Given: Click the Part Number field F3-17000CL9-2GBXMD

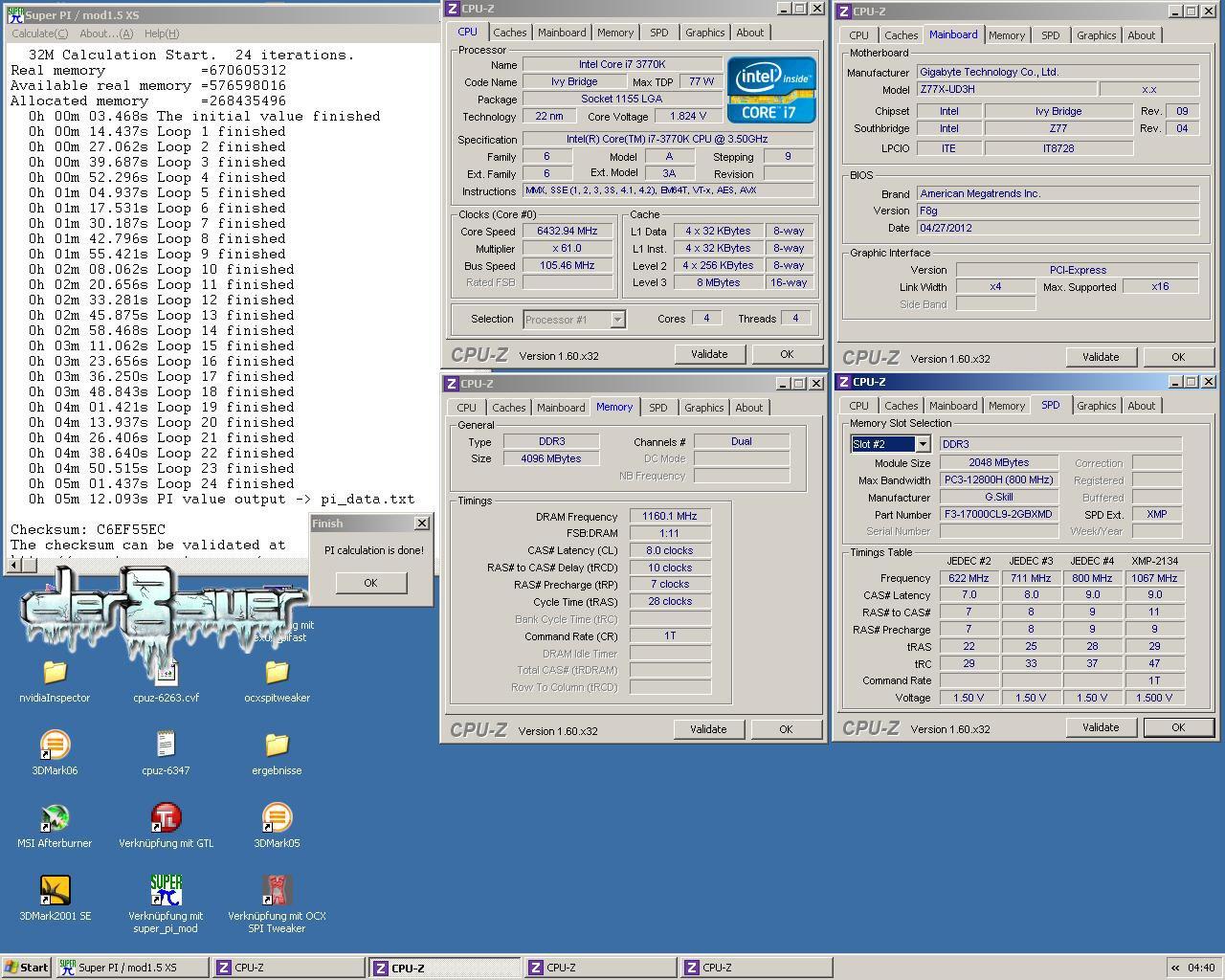Looking at the screenshot, I should pyautogui.click(x=999, y=514).
